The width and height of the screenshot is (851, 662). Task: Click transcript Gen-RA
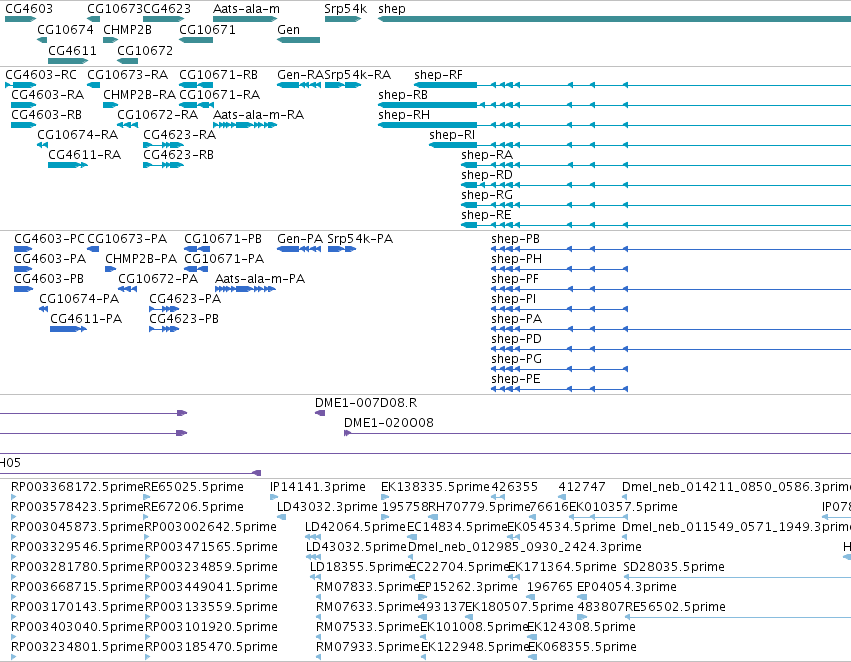300,75
